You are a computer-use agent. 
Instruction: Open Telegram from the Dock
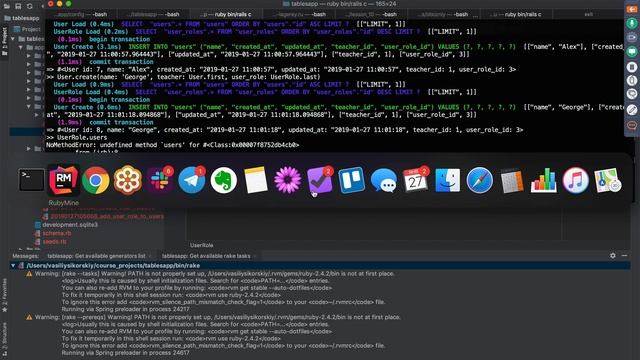[x=192, y=180]
